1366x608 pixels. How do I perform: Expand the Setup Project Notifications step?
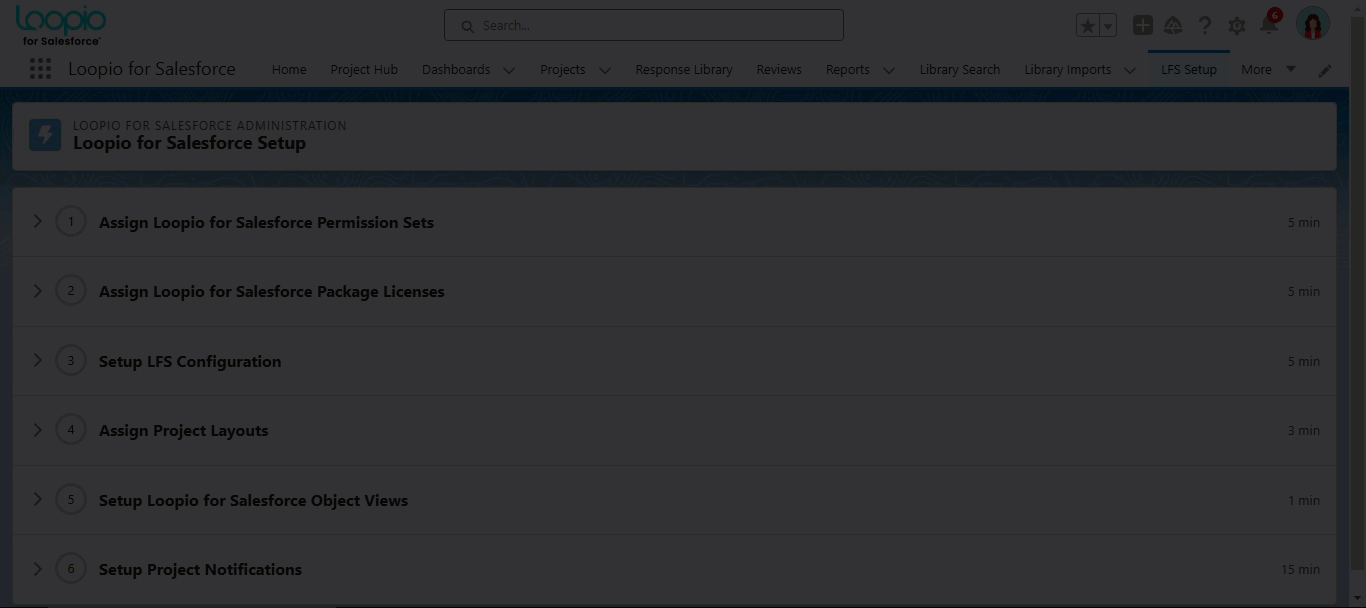click(38, 568)
